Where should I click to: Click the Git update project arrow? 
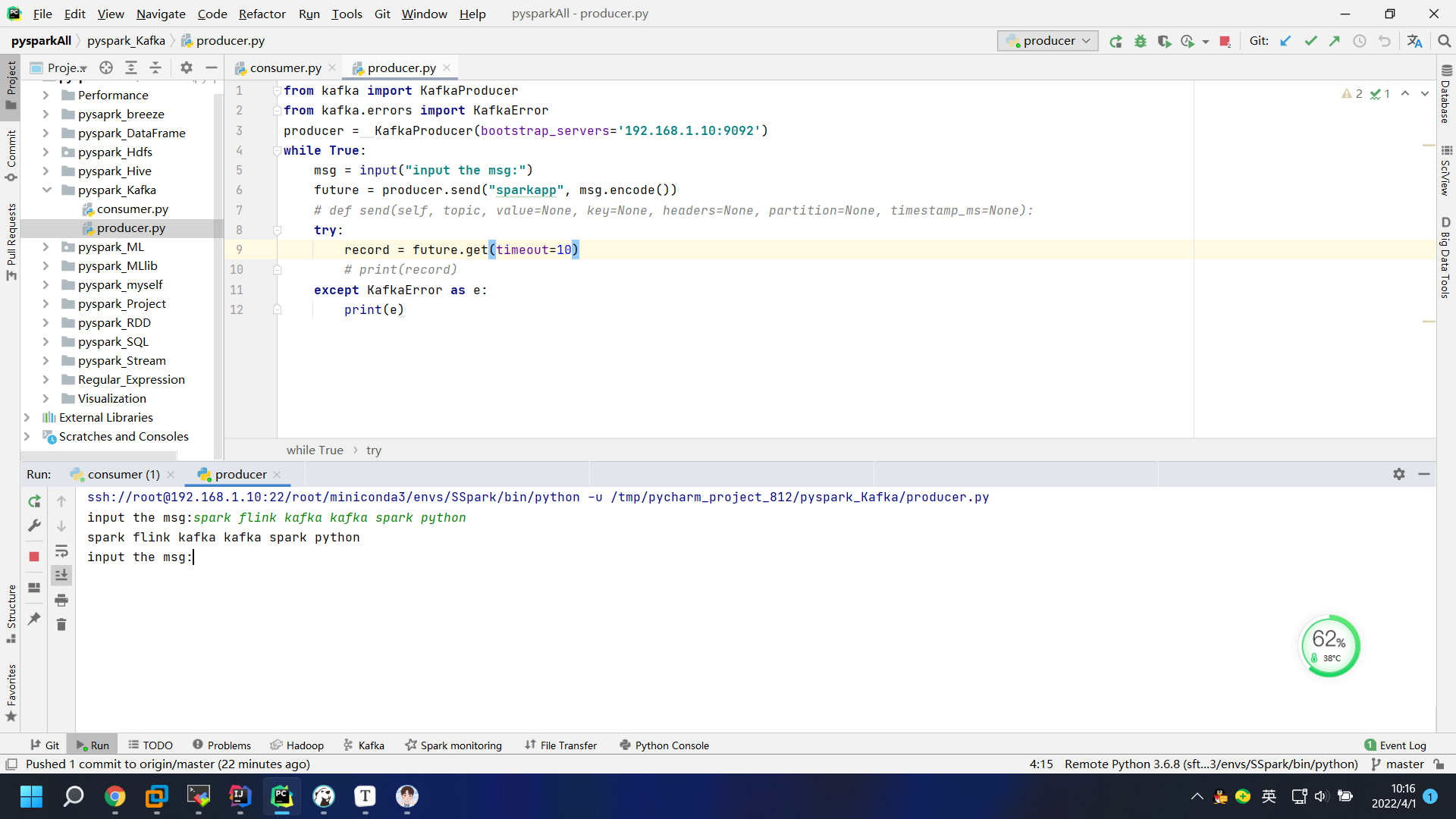[x=1285, y=41]
